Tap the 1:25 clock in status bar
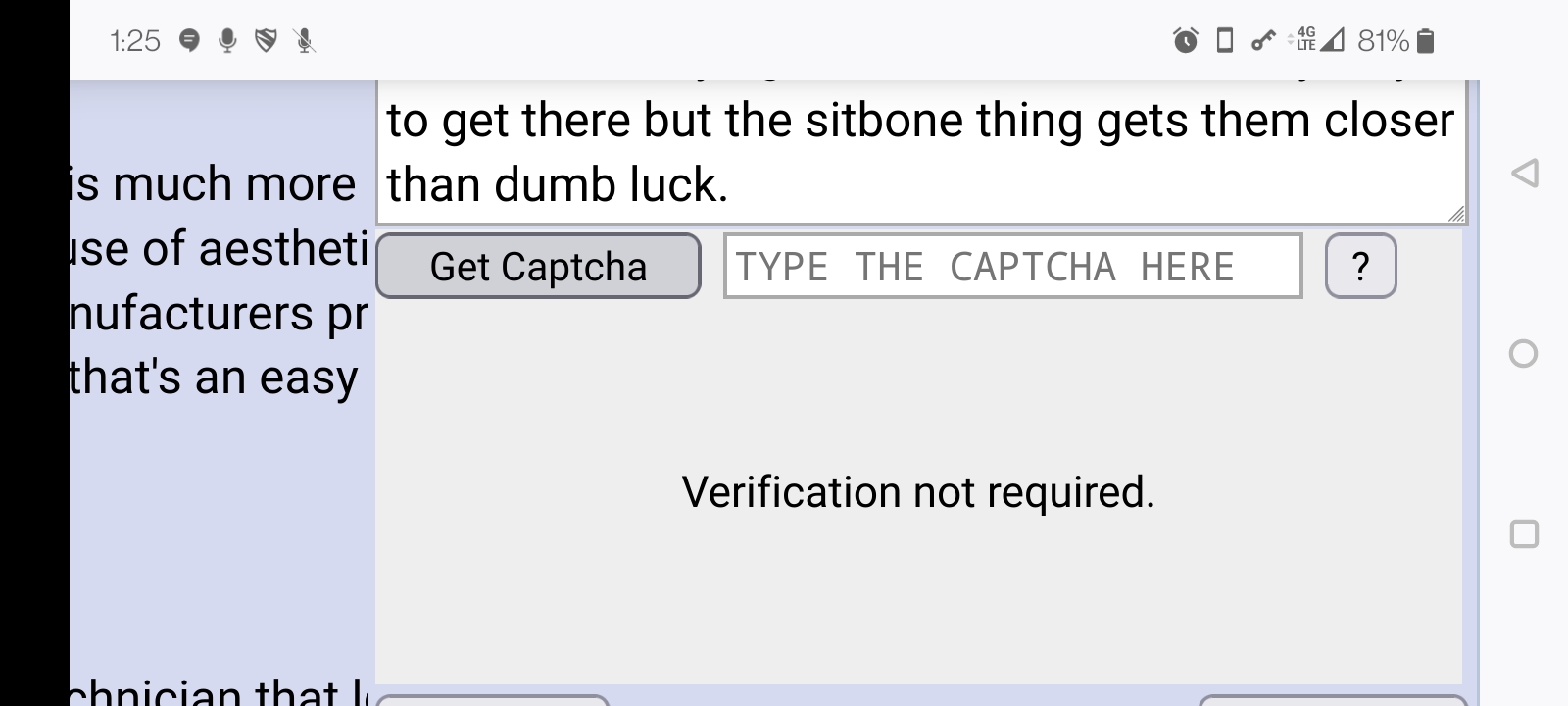This screenshot has width=1568, height=706. (134, 41)
